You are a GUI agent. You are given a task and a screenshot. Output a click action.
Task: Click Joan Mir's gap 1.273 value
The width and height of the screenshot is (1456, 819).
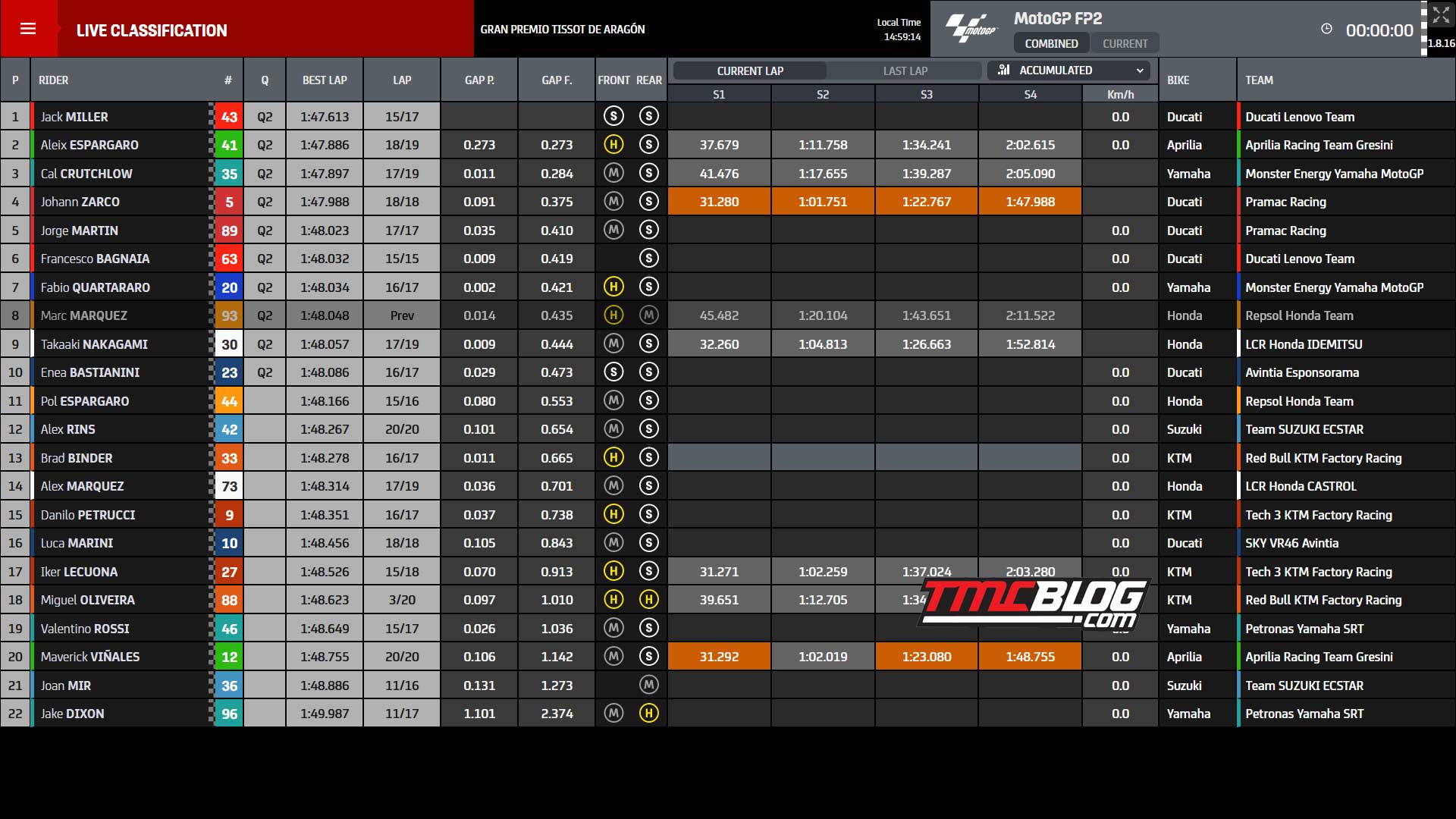click(x=557, y=686)
